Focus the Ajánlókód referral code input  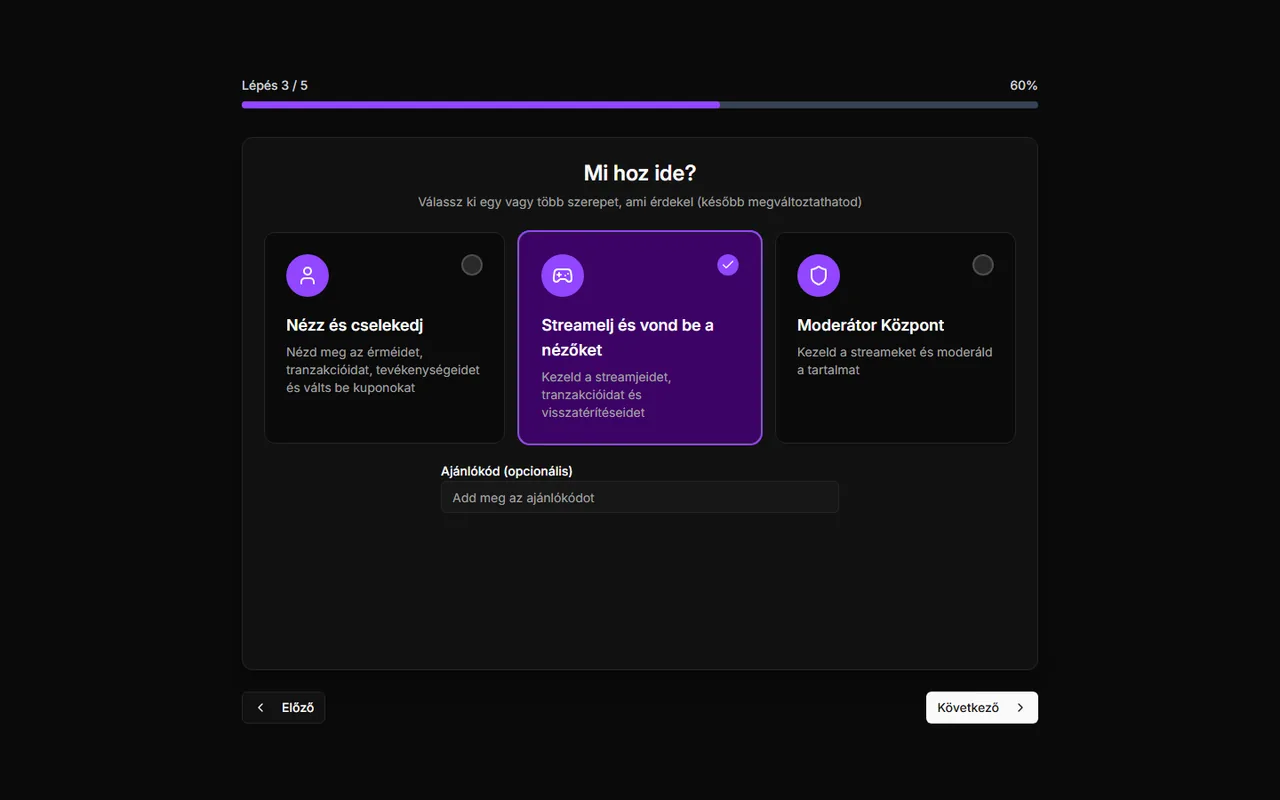(640, 497)
